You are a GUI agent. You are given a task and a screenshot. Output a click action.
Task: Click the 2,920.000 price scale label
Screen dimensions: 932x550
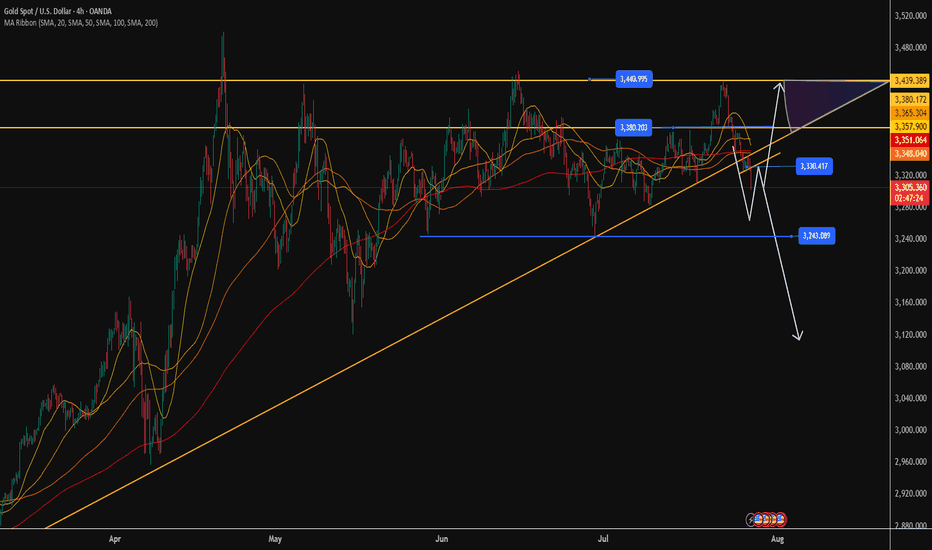pos(911,494)
